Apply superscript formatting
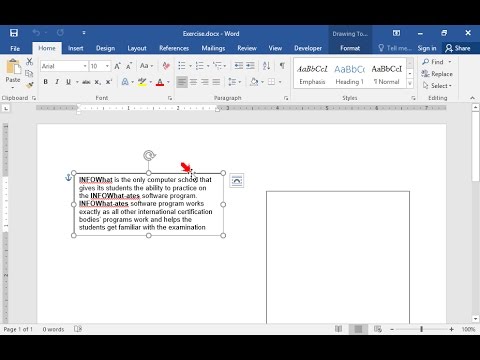 (109, 82)
